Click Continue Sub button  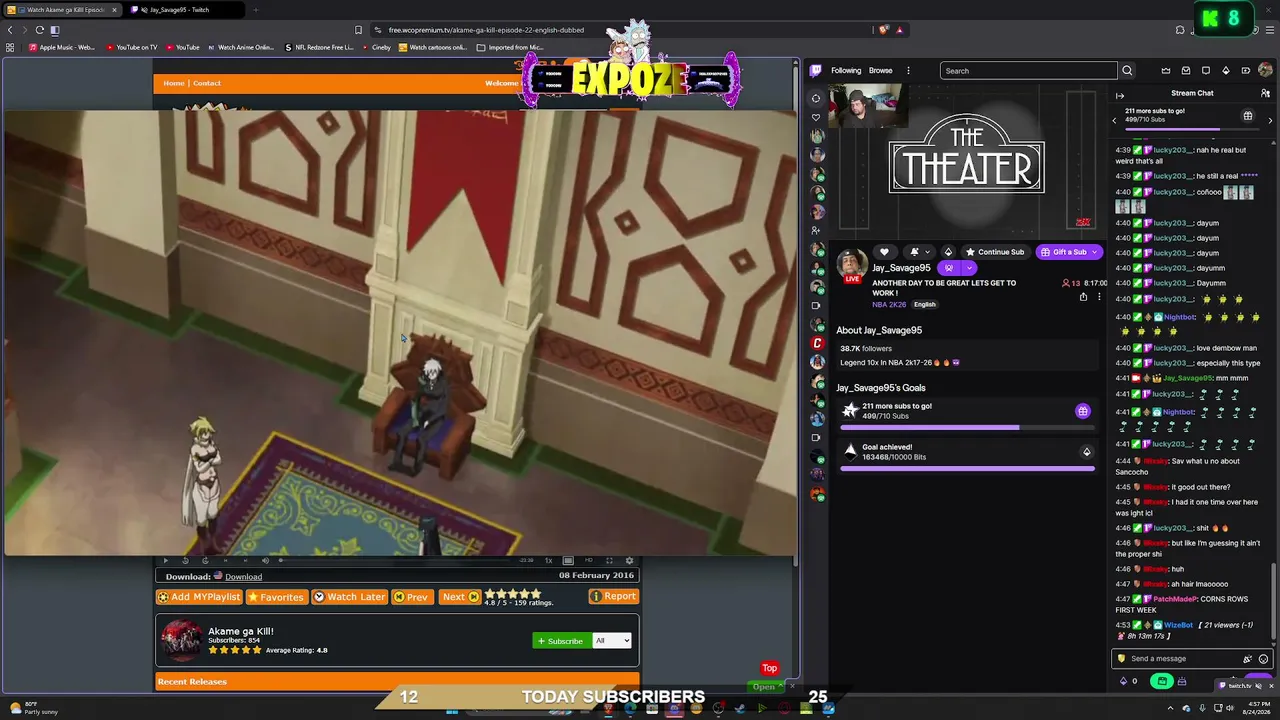[x=995, y=252]
